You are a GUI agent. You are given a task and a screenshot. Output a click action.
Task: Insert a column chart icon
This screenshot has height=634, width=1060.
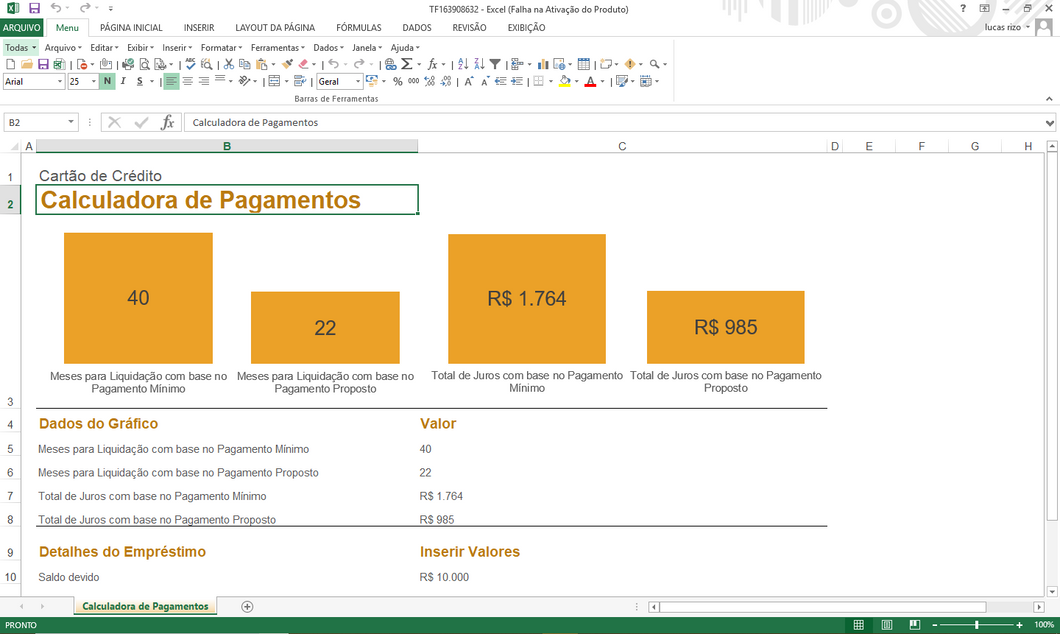pos(543,64)
